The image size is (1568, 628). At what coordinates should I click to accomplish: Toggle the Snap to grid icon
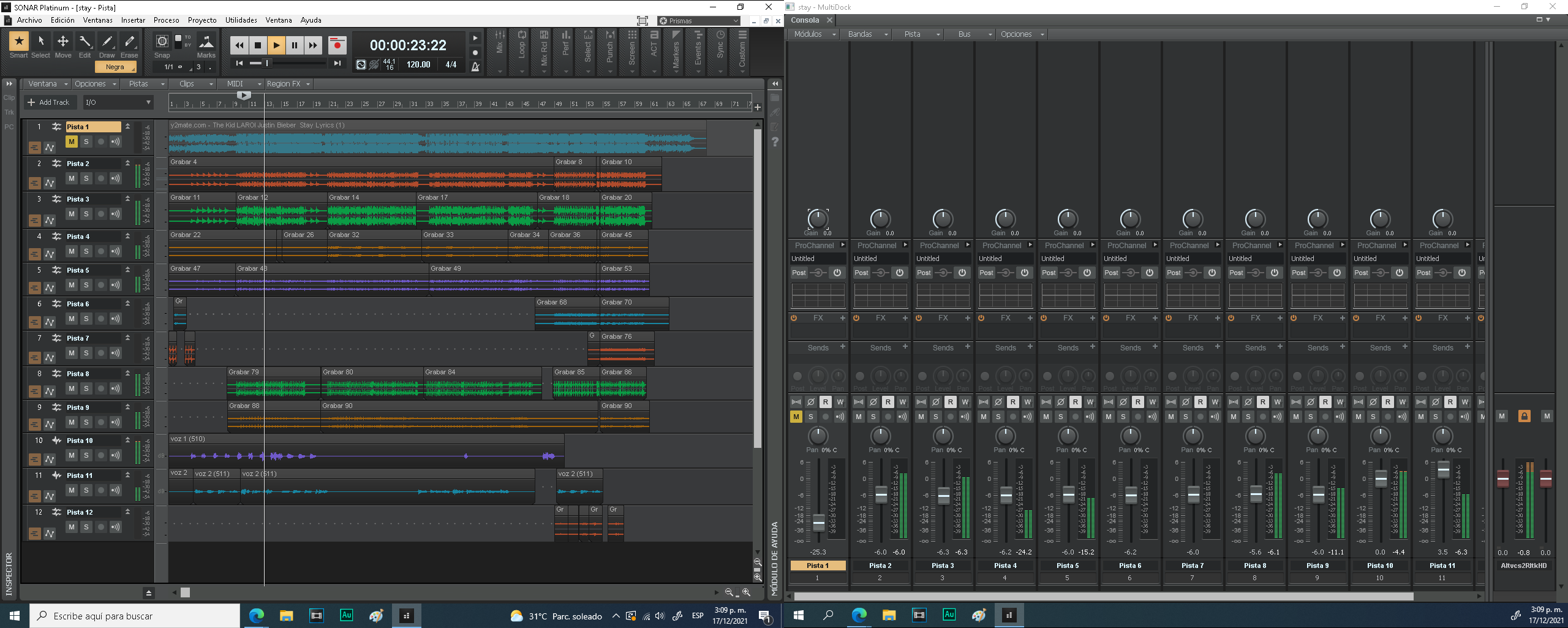pyautogui.click(x=162, y=42)
